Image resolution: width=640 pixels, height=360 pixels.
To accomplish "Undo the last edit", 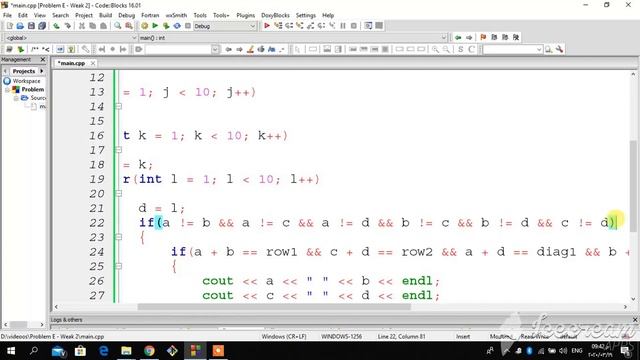I will click(56, 26).
